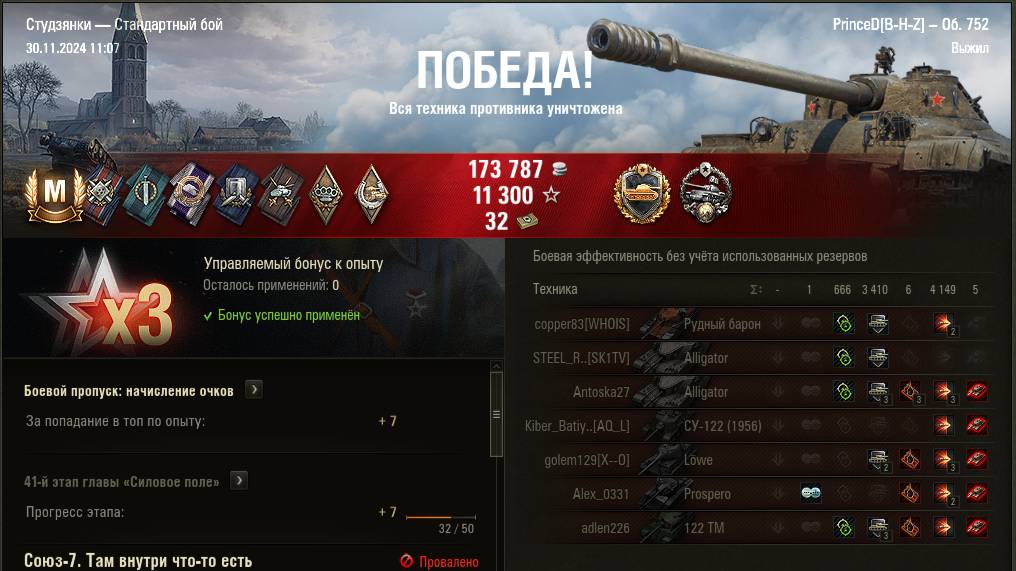Click the credits coin icon beside 173 787
Screen dimensions: 1016x571
pyautogui.click(x=560, y=170)
